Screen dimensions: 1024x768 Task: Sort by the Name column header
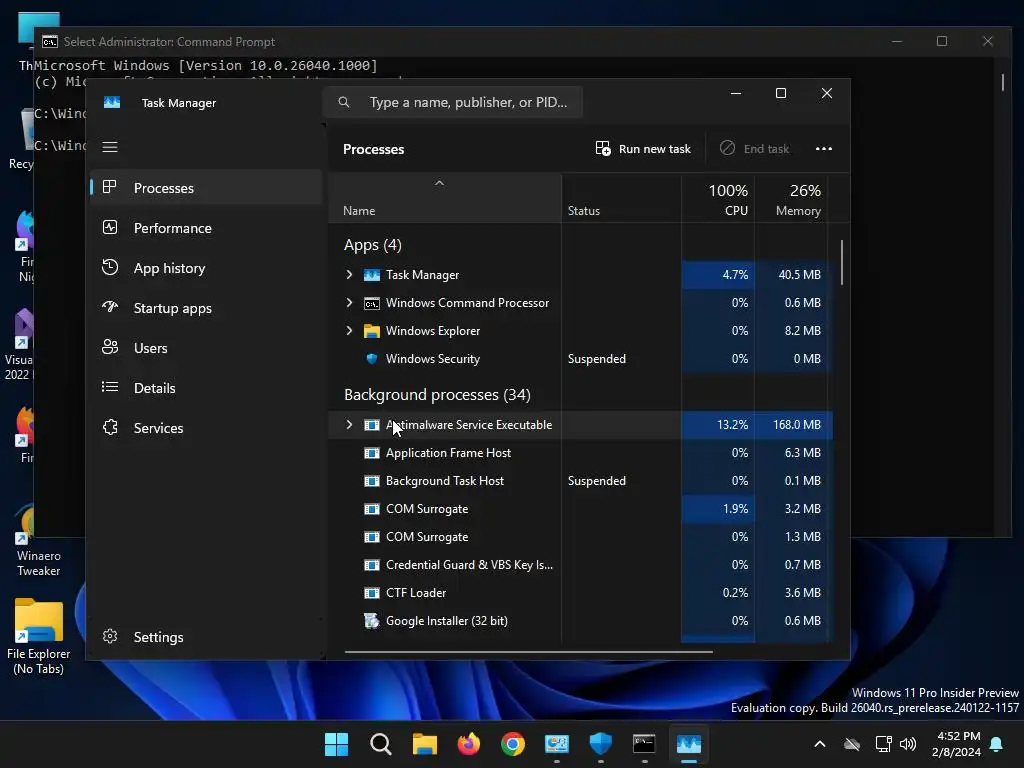click(444, 199)
